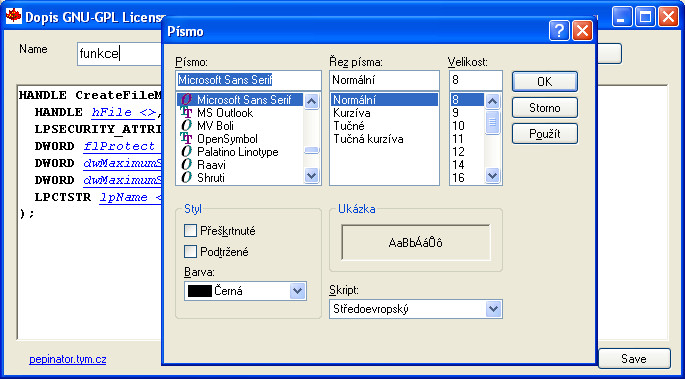Select font size 11
685x379 pixels.
pos(467,139)
